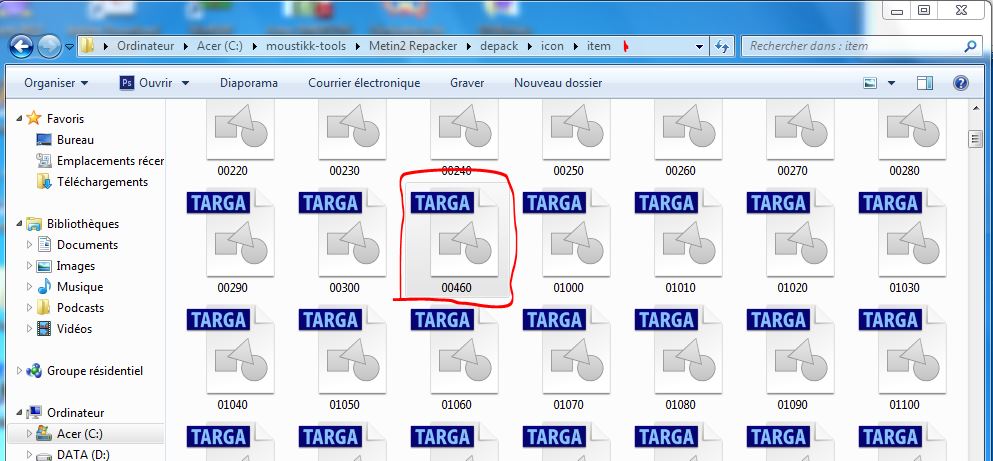
Task: Go back with the Back arrow button
Action: (x=21, y=46)
